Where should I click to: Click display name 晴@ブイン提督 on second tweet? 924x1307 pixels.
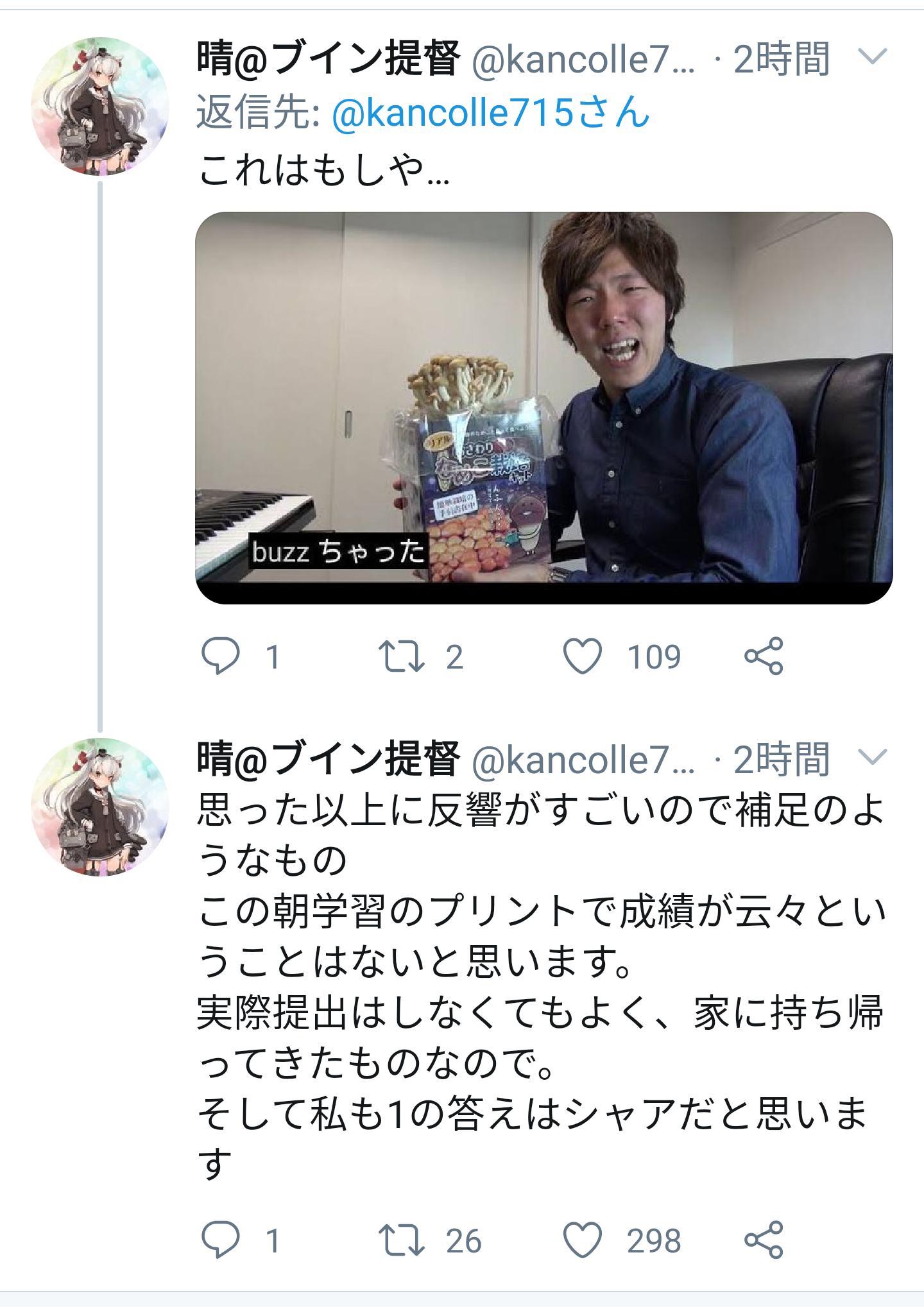tap(329, 758)
